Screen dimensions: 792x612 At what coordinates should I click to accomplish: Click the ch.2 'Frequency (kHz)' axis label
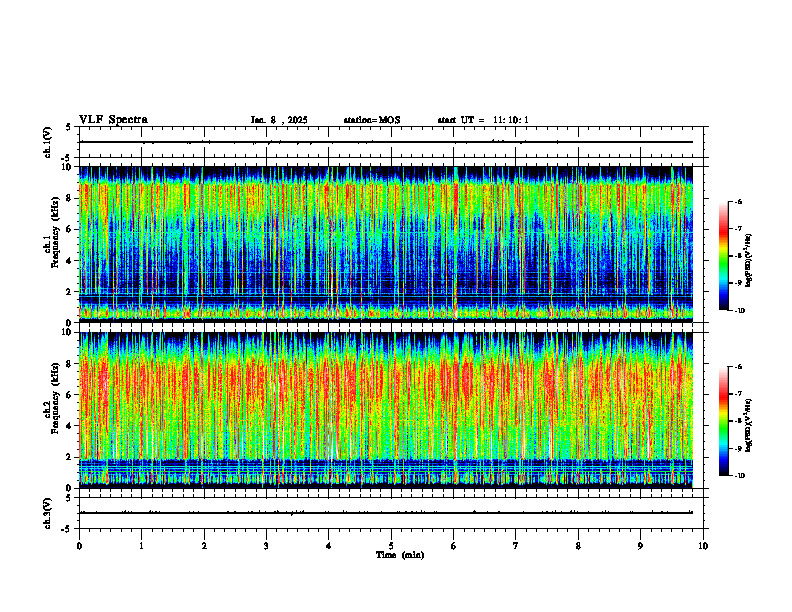coord(55,398)
